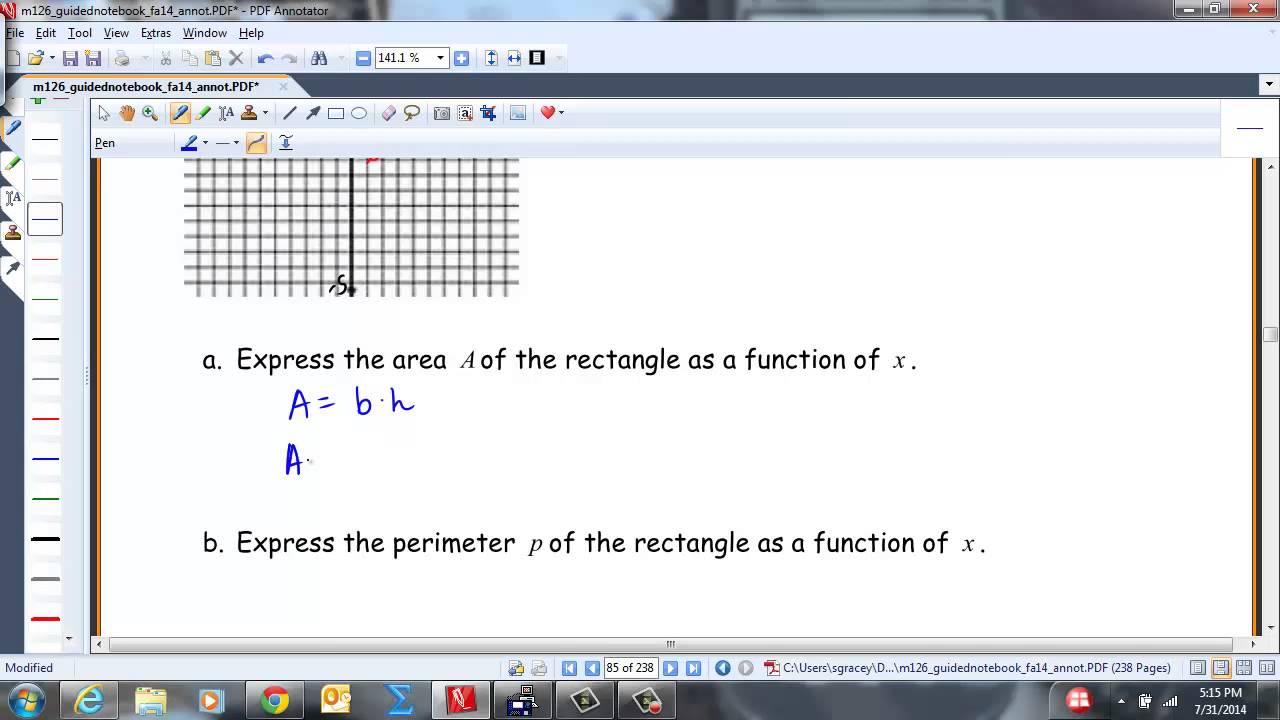Fit page height to window
Screen dimensions: 1280x720
point(491,58)
